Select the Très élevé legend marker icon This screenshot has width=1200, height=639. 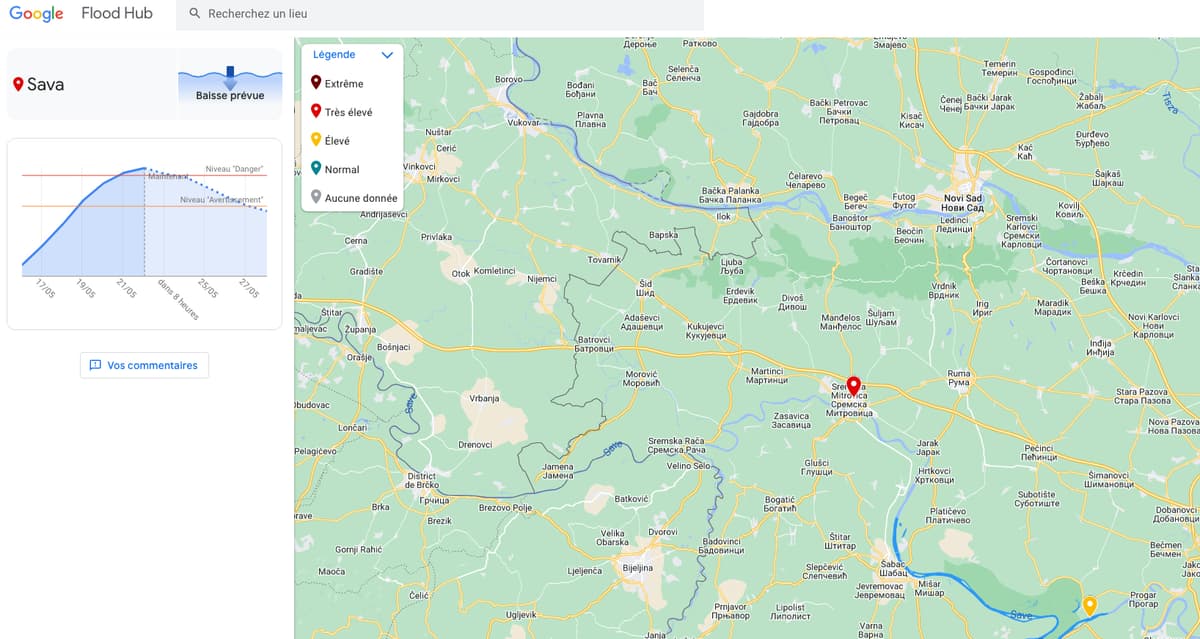(314, 112)
